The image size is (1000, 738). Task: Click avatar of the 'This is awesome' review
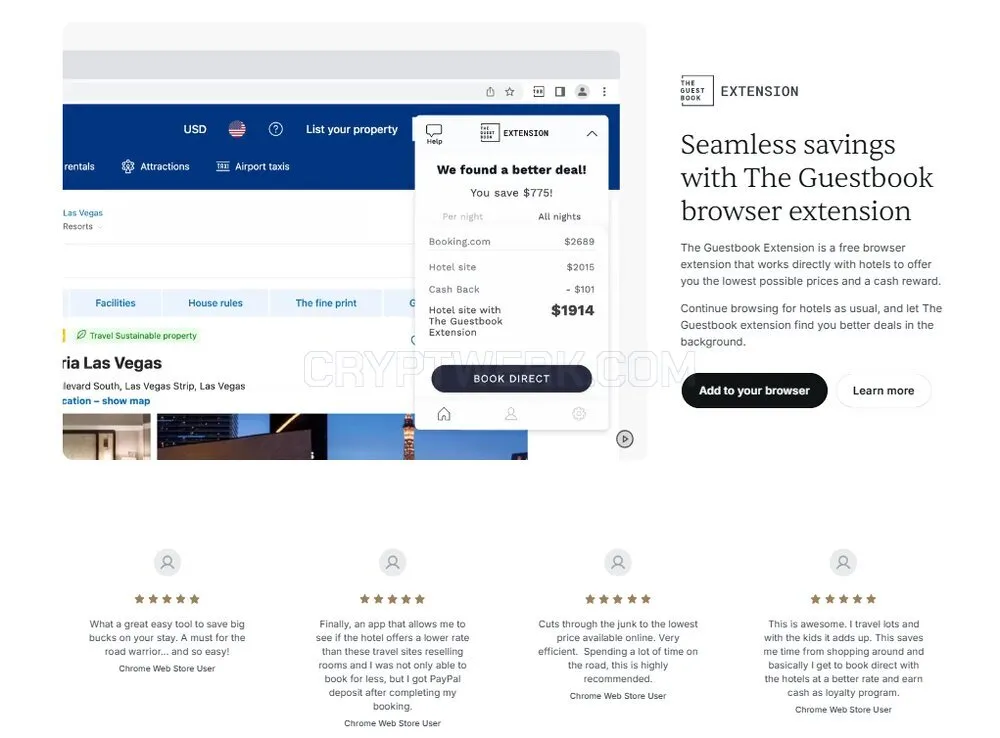(843, 563)
